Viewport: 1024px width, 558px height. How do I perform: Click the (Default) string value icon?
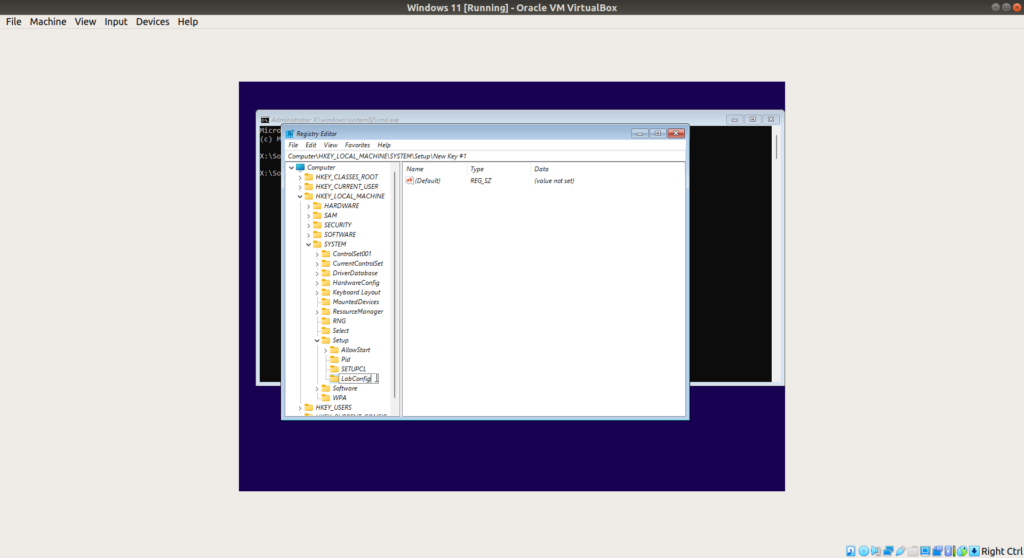[x=409, y=180]
